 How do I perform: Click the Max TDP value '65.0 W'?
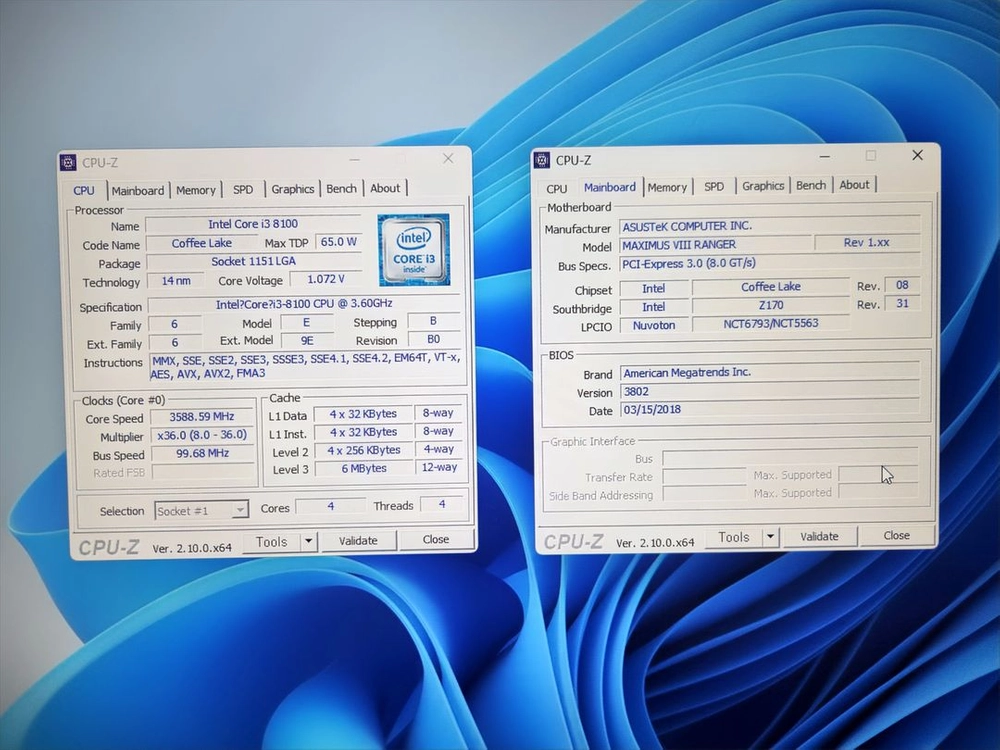339,242
